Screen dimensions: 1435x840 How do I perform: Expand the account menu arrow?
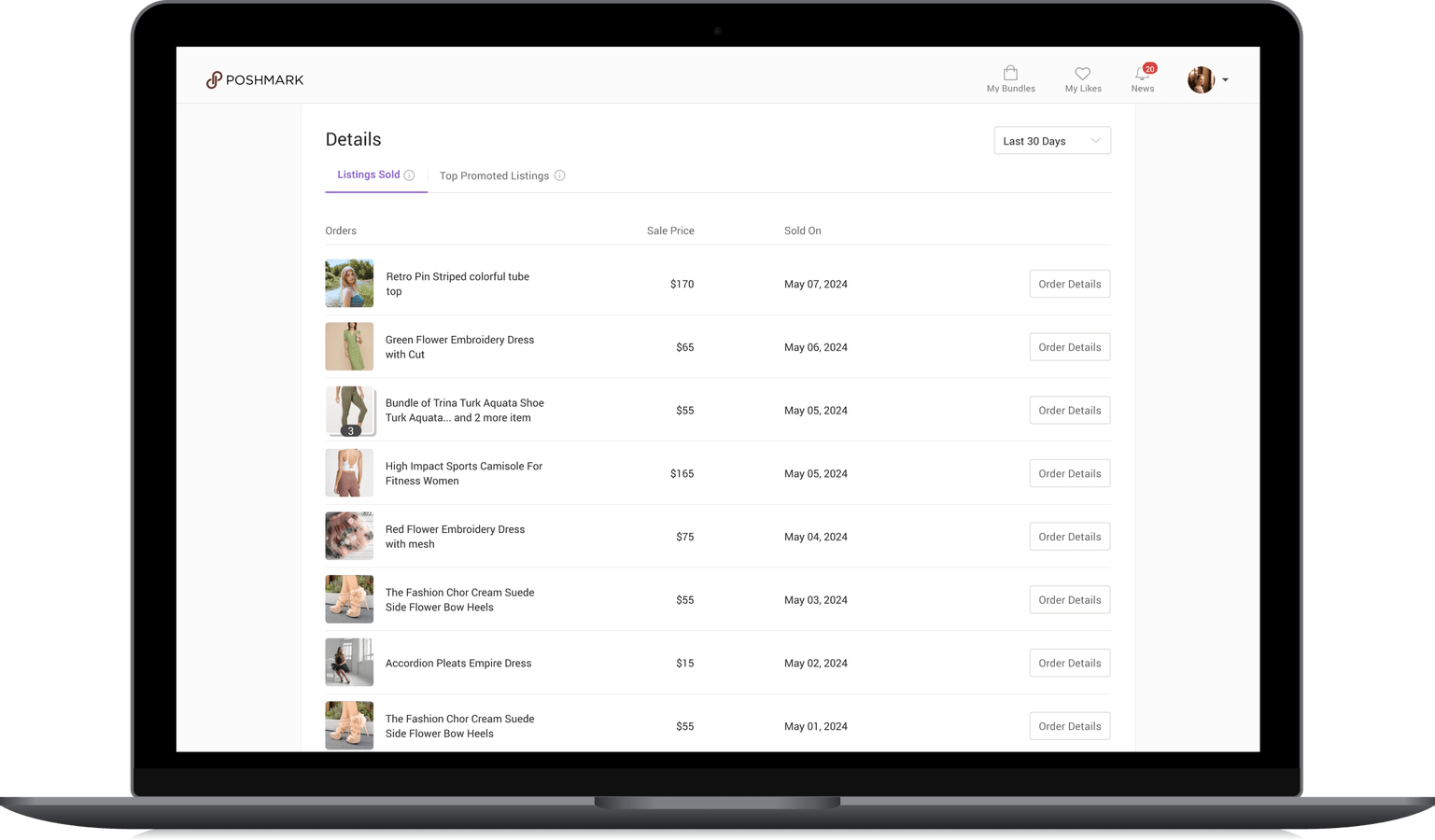click(1225, 80)
